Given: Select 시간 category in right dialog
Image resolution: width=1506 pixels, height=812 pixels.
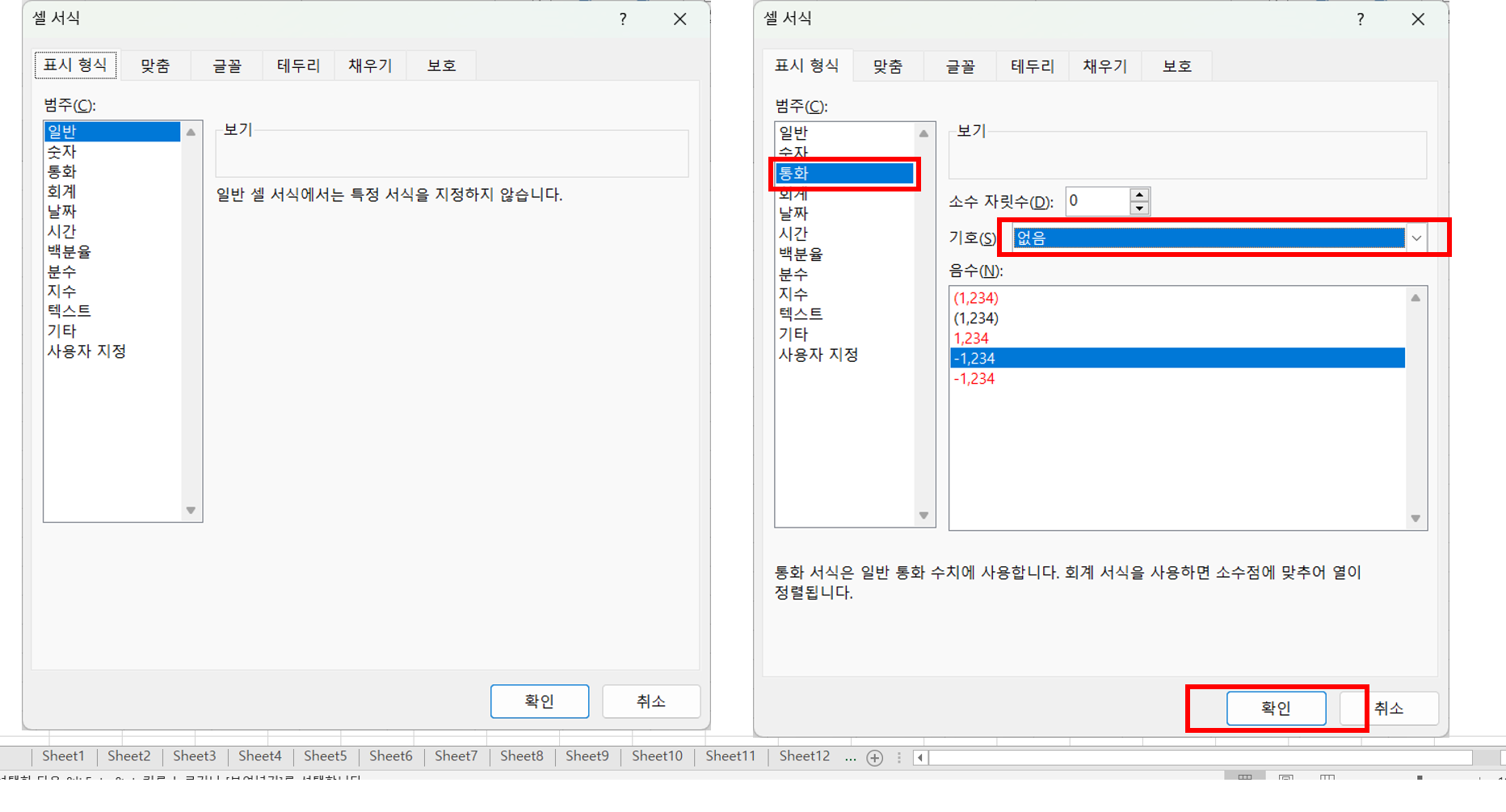Looking at the screenshot, I should point(844,234).
